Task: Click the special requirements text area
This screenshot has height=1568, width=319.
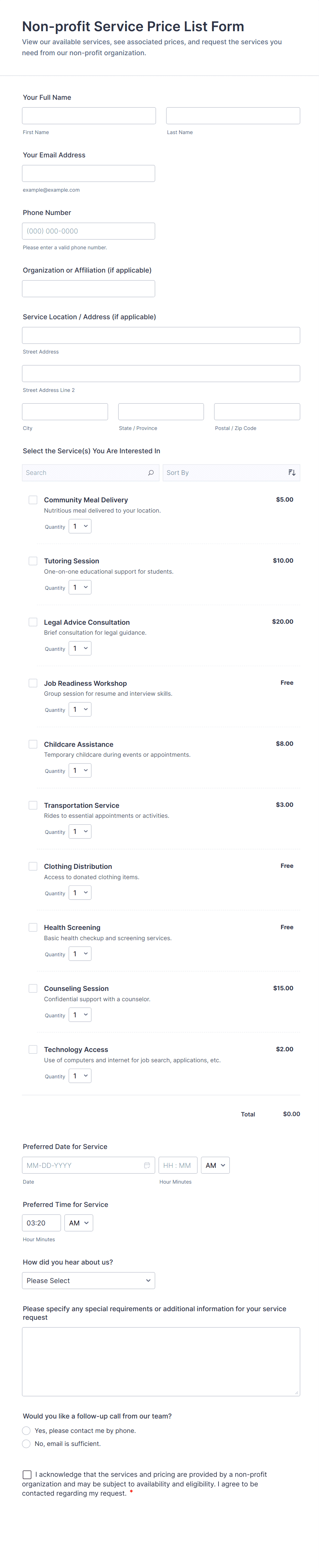Action: [x=161, y=1361]
